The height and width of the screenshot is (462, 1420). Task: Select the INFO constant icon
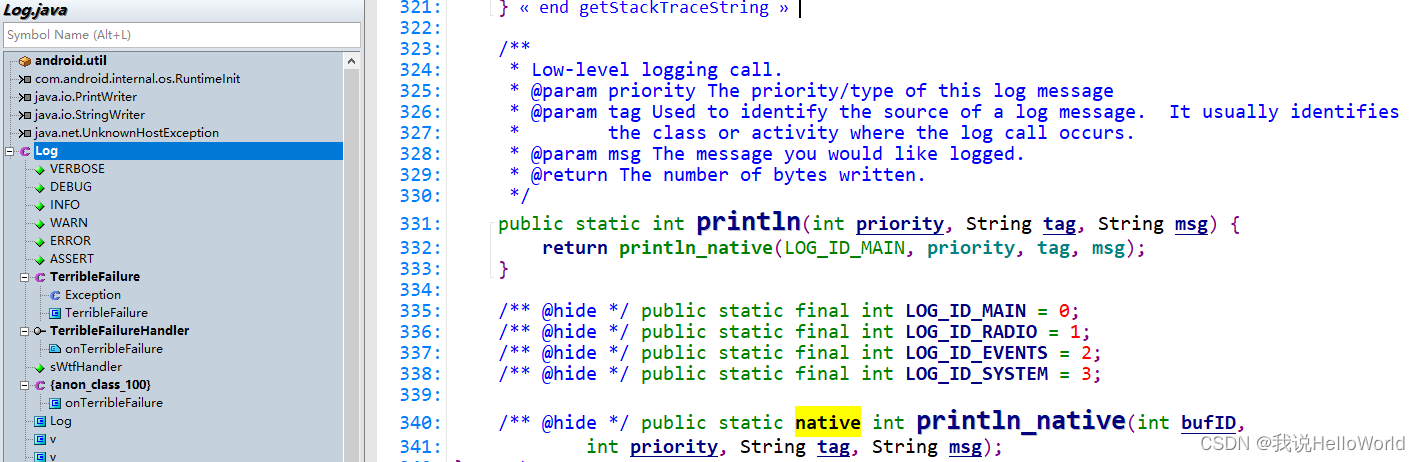coord(40,205)
